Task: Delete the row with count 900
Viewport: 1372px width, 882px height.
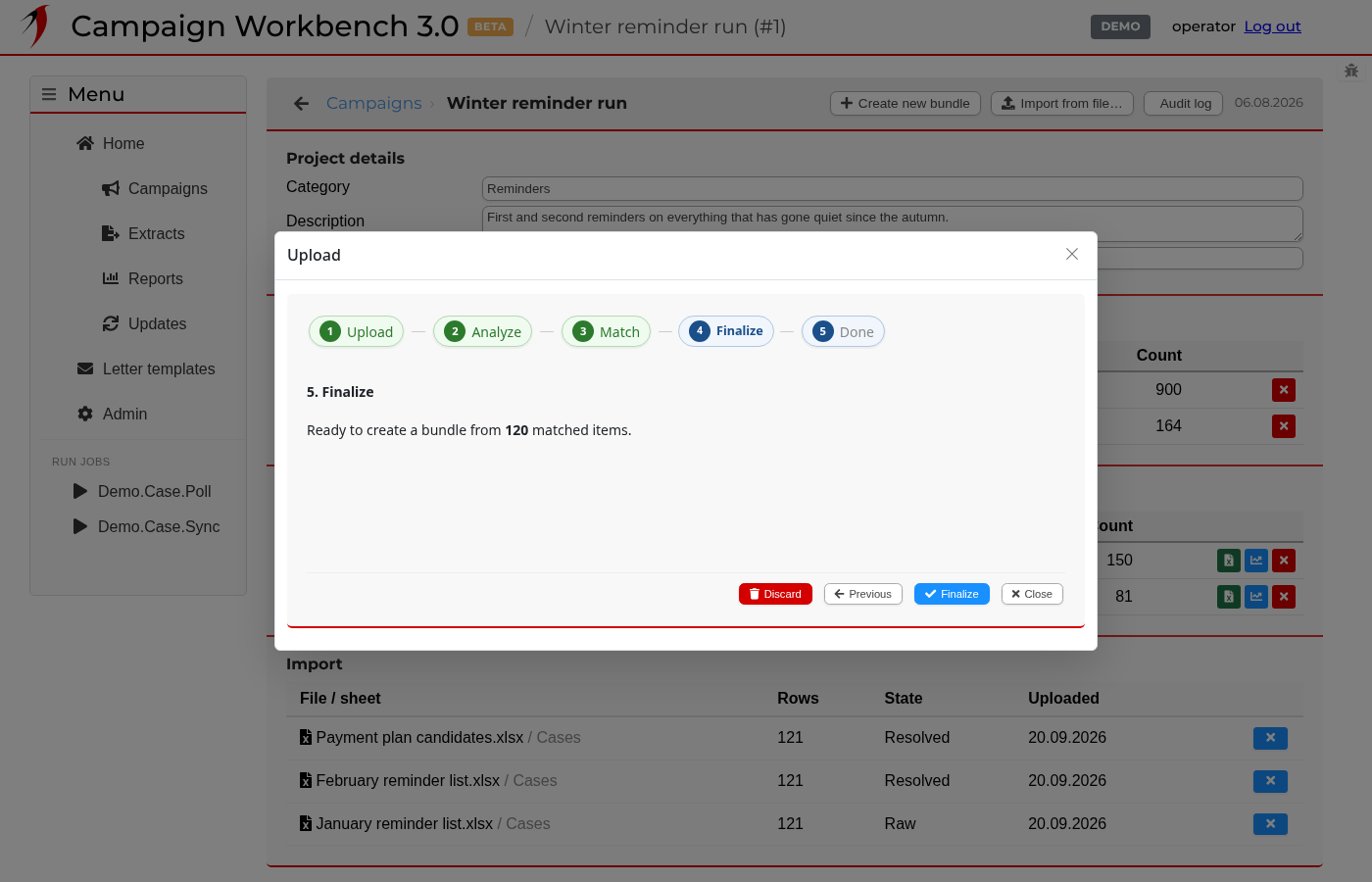Action: point(1284,390)
